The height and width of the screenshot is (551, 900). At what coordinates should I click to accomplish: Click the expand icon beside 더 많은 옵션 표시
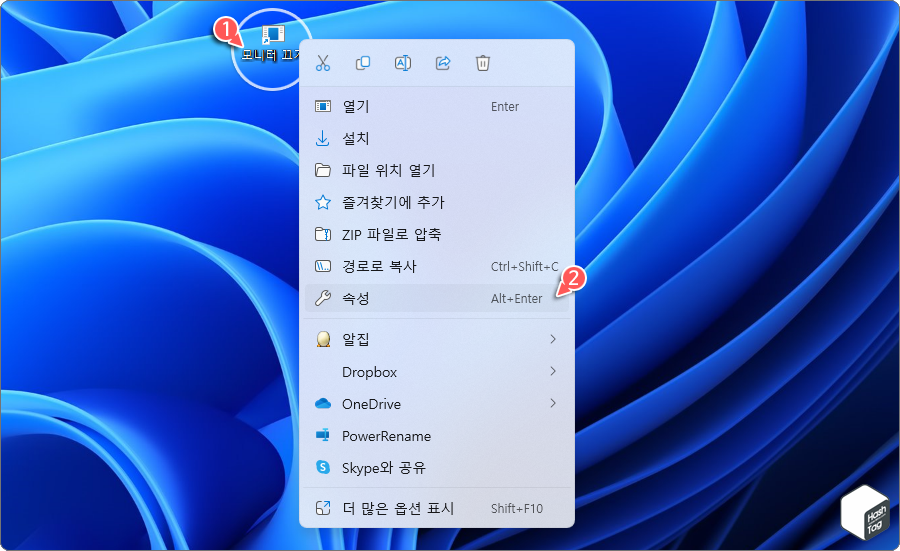[x=323, y=508]
